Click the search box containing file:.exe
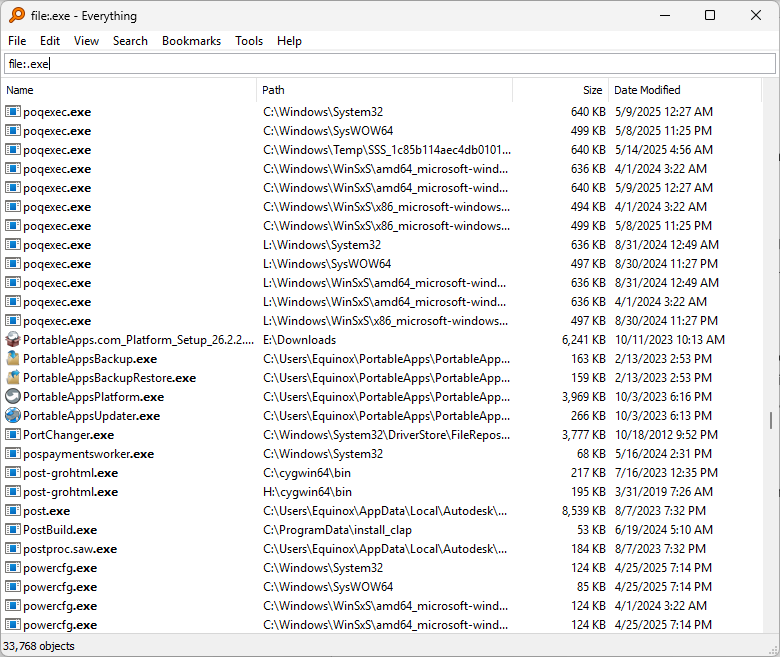The image size is (780, 657). tap(389, 64)
